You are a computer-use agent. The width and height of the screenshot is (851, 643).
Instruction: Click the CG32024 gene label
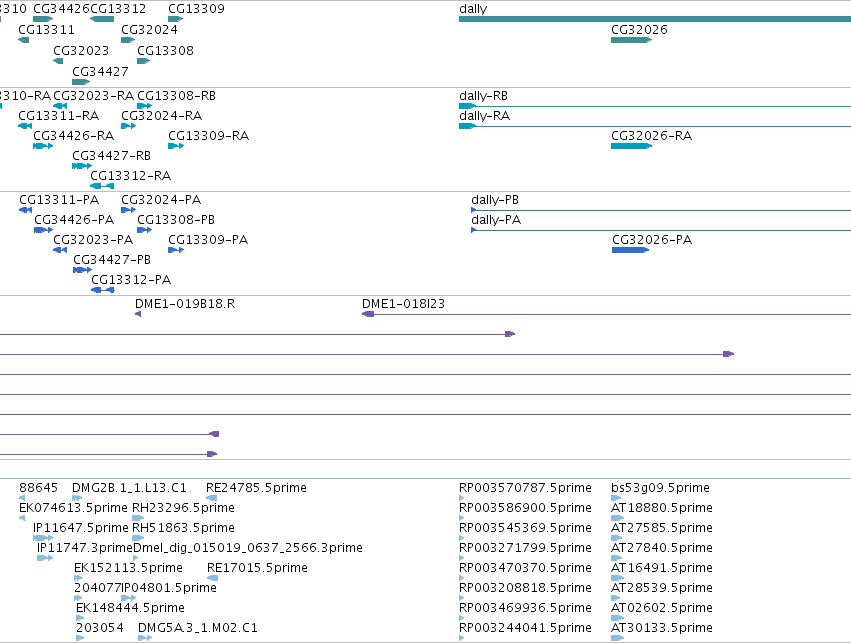pyautogui.click(x=149, y=30)
